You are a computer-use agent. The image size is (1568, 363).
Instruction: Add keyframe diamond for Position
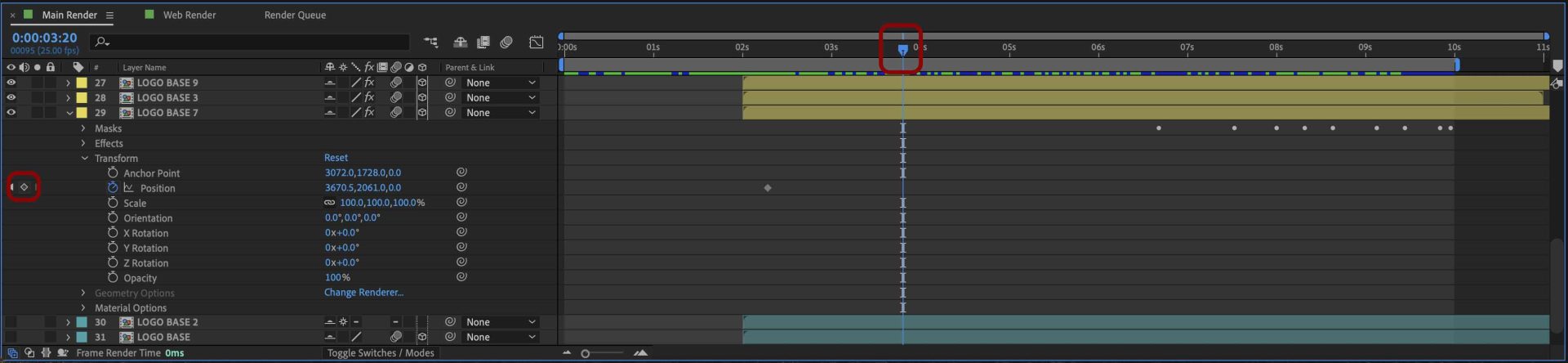click(24, 187)
